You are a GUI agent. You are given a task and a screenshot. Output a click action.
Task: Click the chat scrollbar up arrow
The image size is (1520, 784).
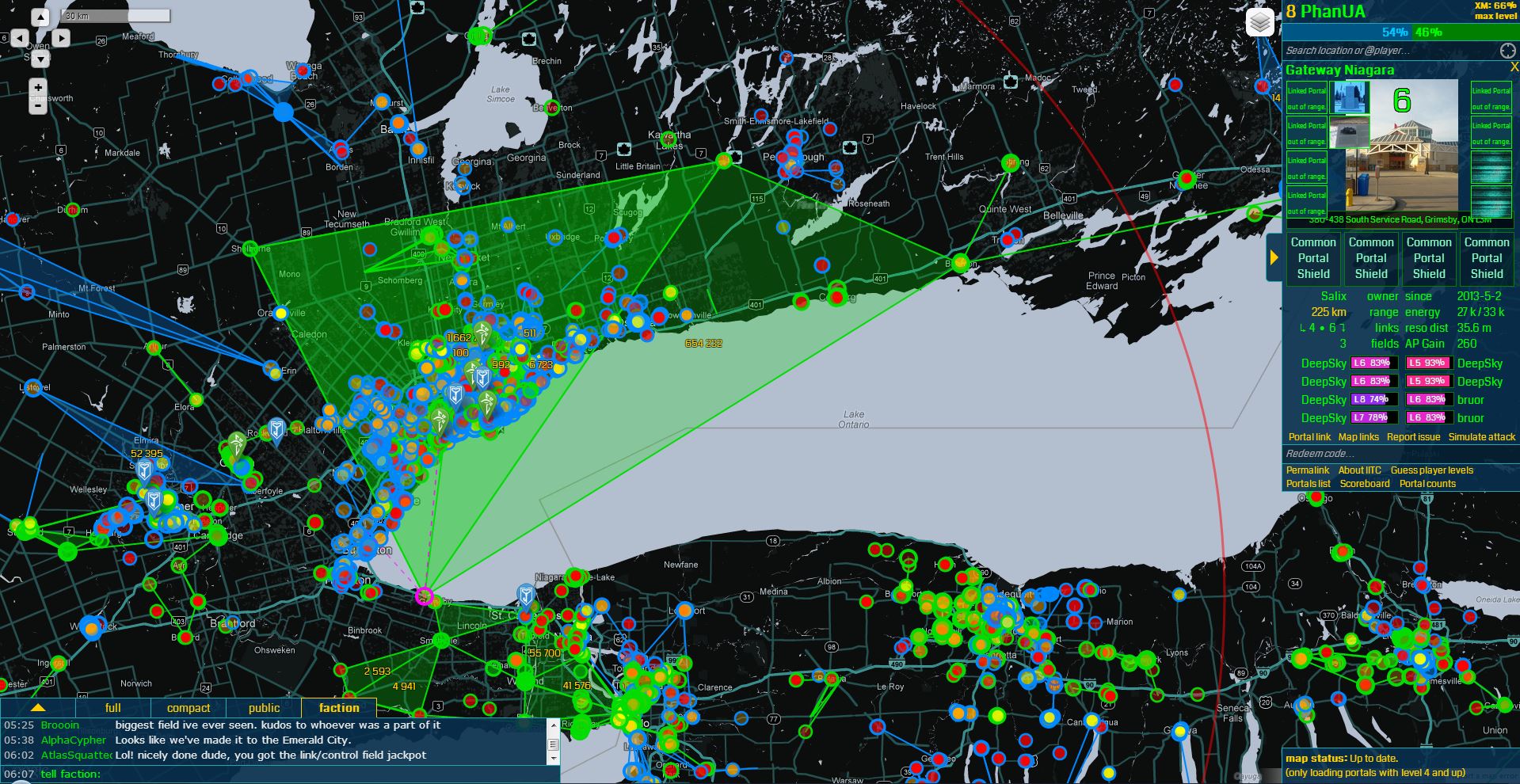554,724
